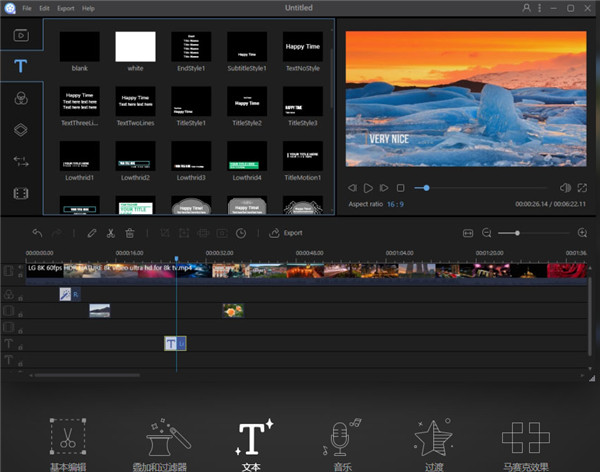Open the Help menu
This screenshot has height=472, width=600.
(x=88, y=8)
